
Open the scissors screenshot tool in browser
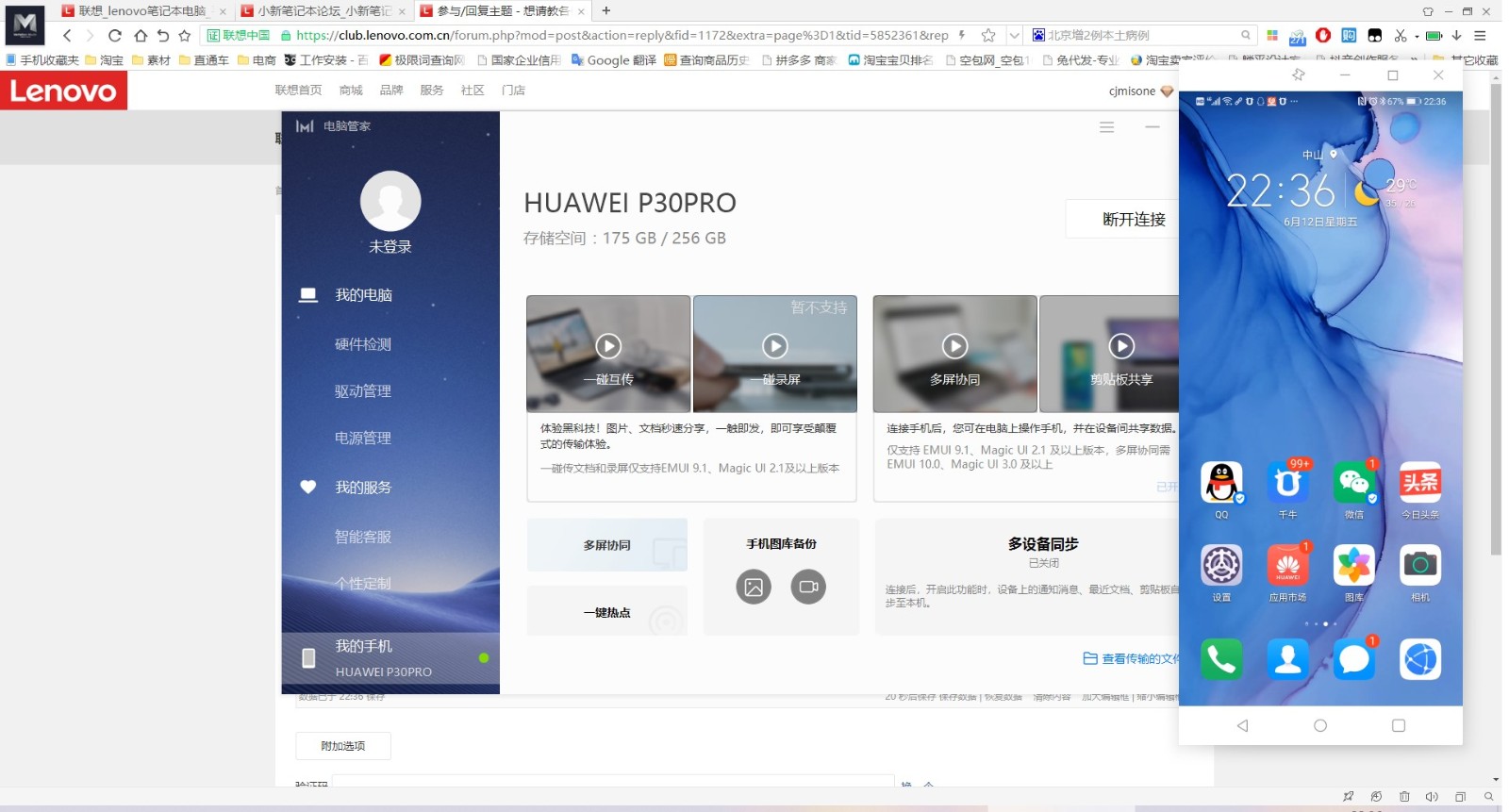(1401, 36)
